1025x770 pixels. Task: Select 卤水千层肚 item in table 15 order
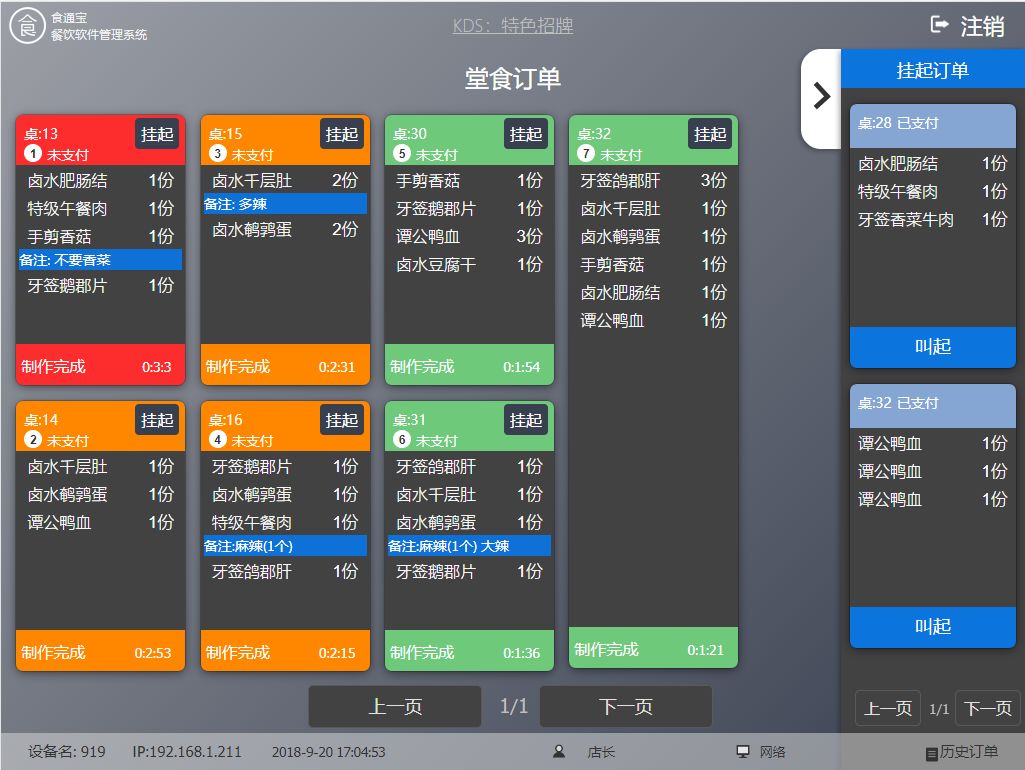(x=285, y=180)
